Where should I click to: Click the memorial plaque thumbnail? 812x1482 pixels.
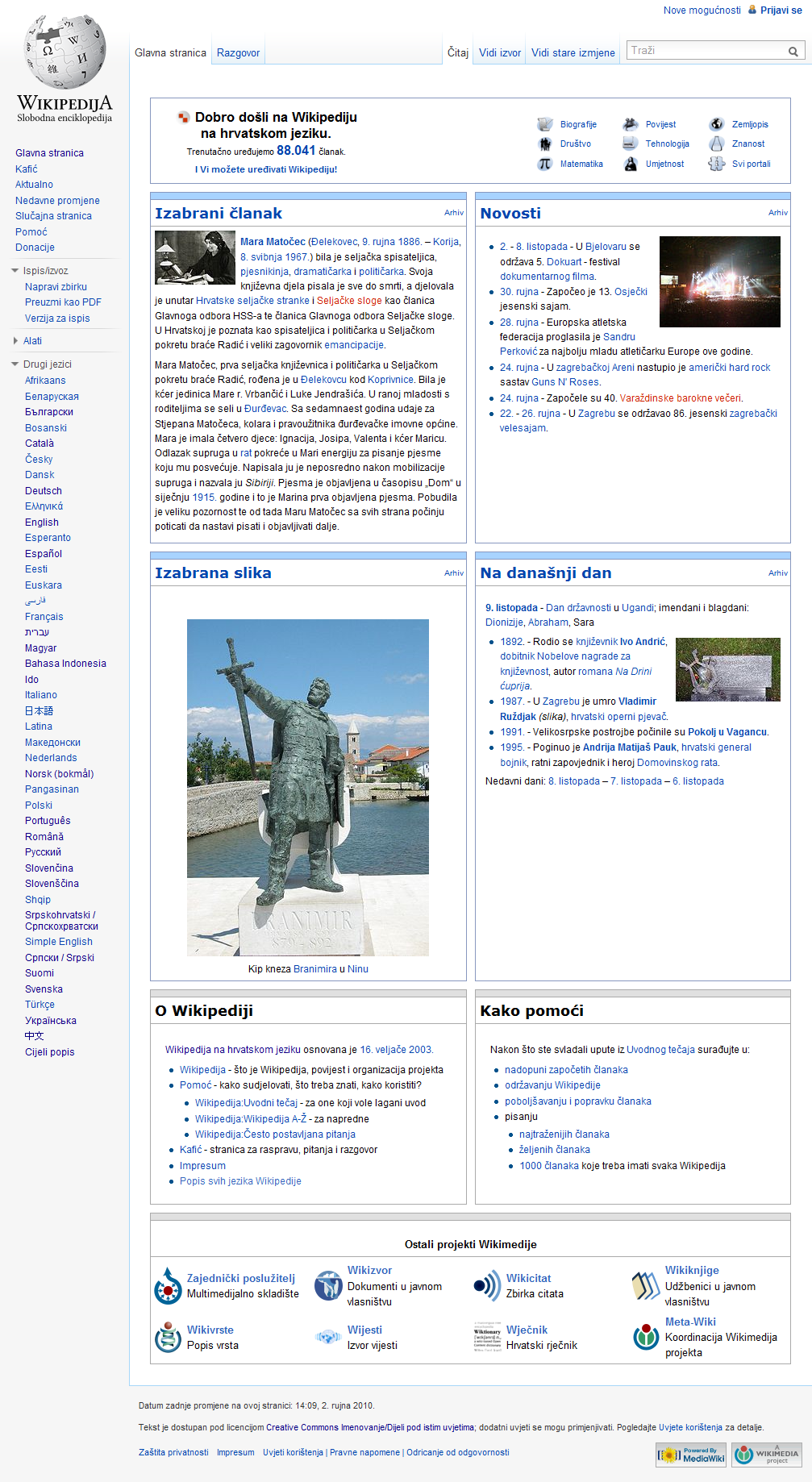(x=728, y=669)
